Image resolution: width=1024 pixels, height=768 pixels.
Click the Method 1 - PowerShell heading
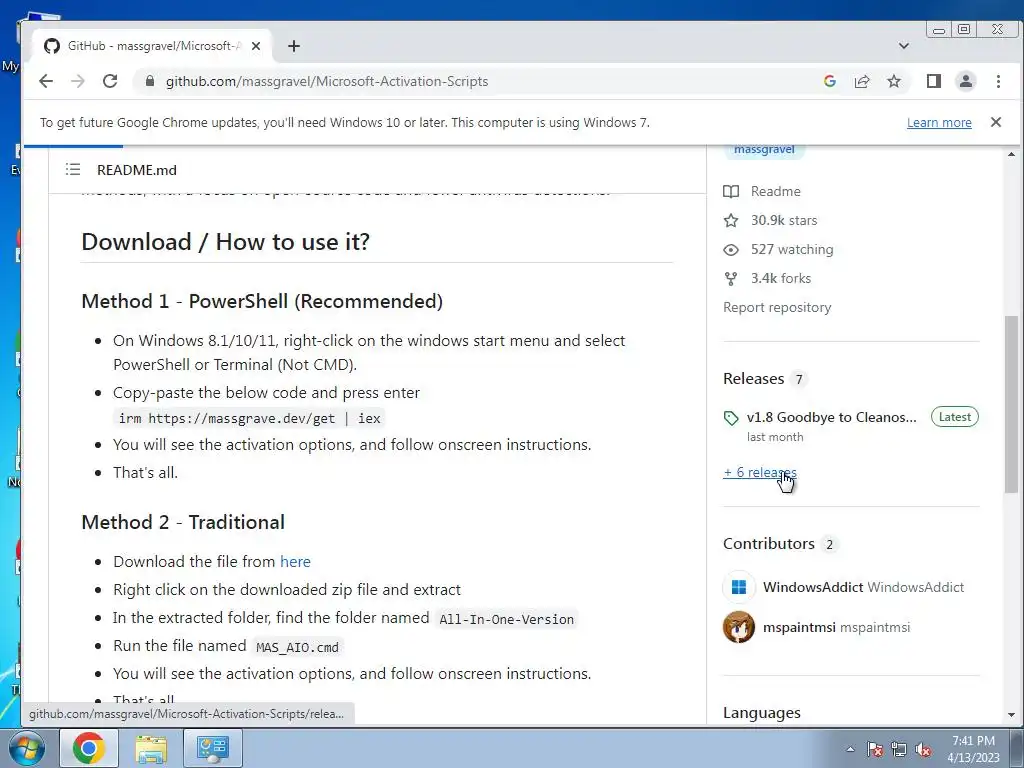(x=262, y=301)
